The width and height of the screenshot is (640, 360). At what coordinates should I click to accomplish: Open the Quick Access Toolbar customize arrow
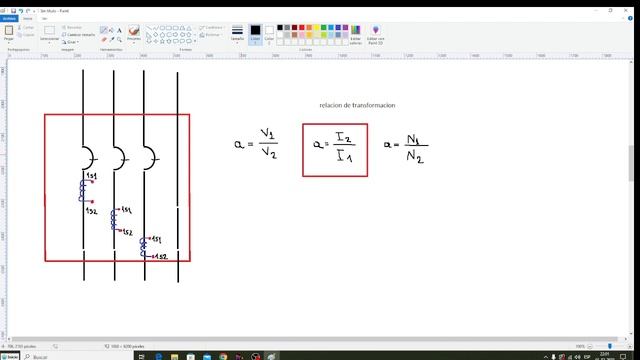[34, 11]
